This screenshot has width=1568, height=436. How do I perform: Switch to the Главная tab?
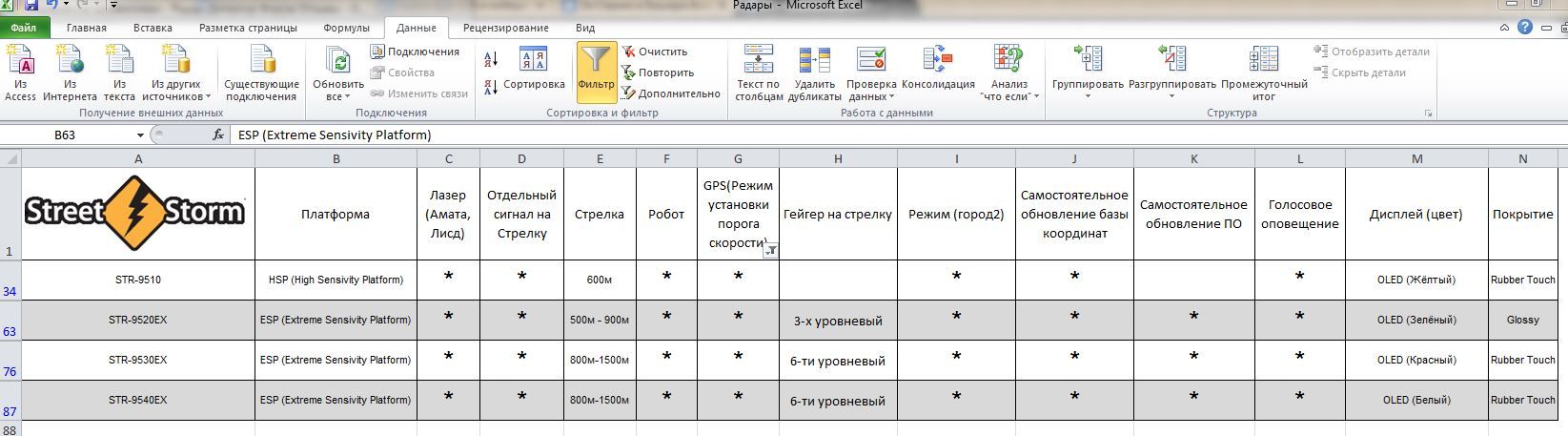click(x=87, y=28)
